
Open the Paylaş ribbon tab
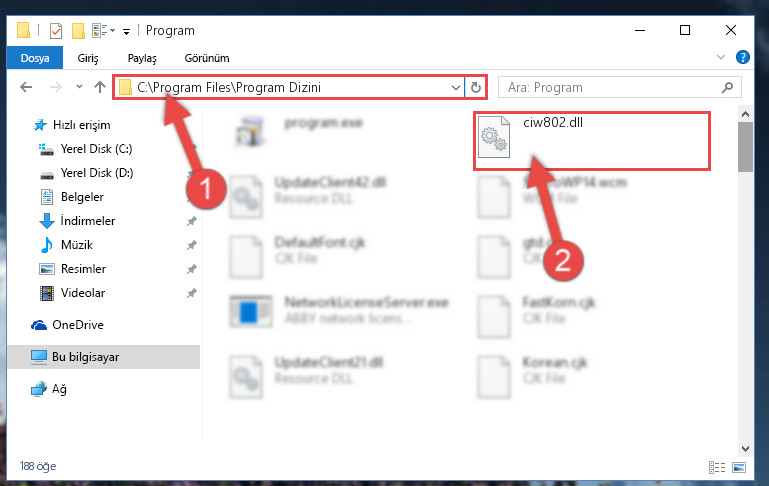point(142,58)
